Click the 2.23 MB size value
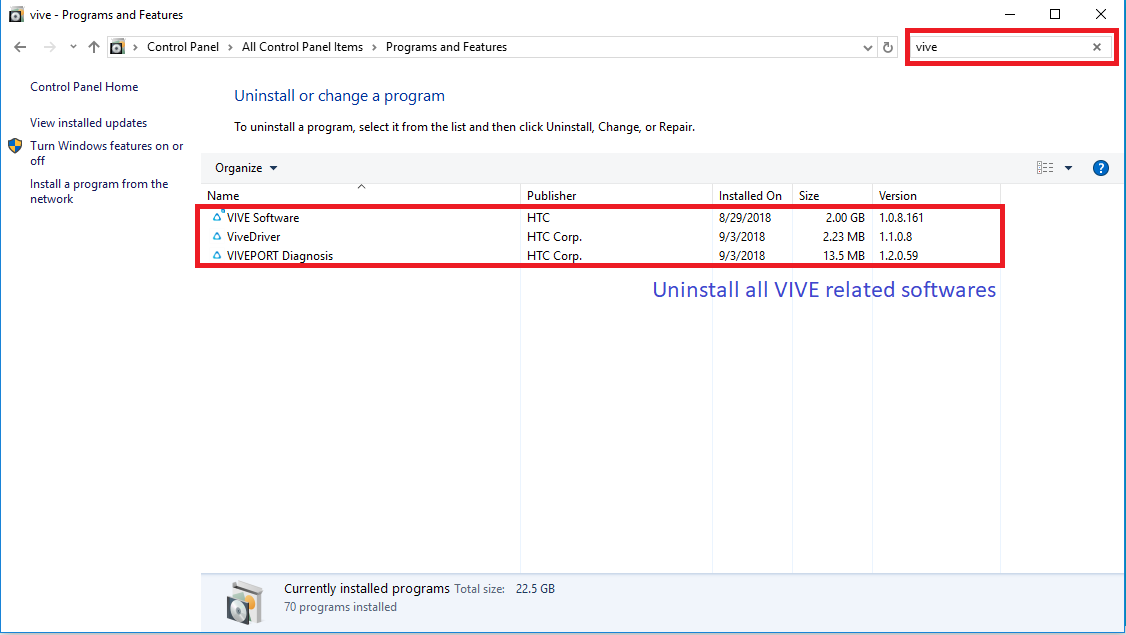This screenshot has height=635, width=1126. [x=844, y=236]
